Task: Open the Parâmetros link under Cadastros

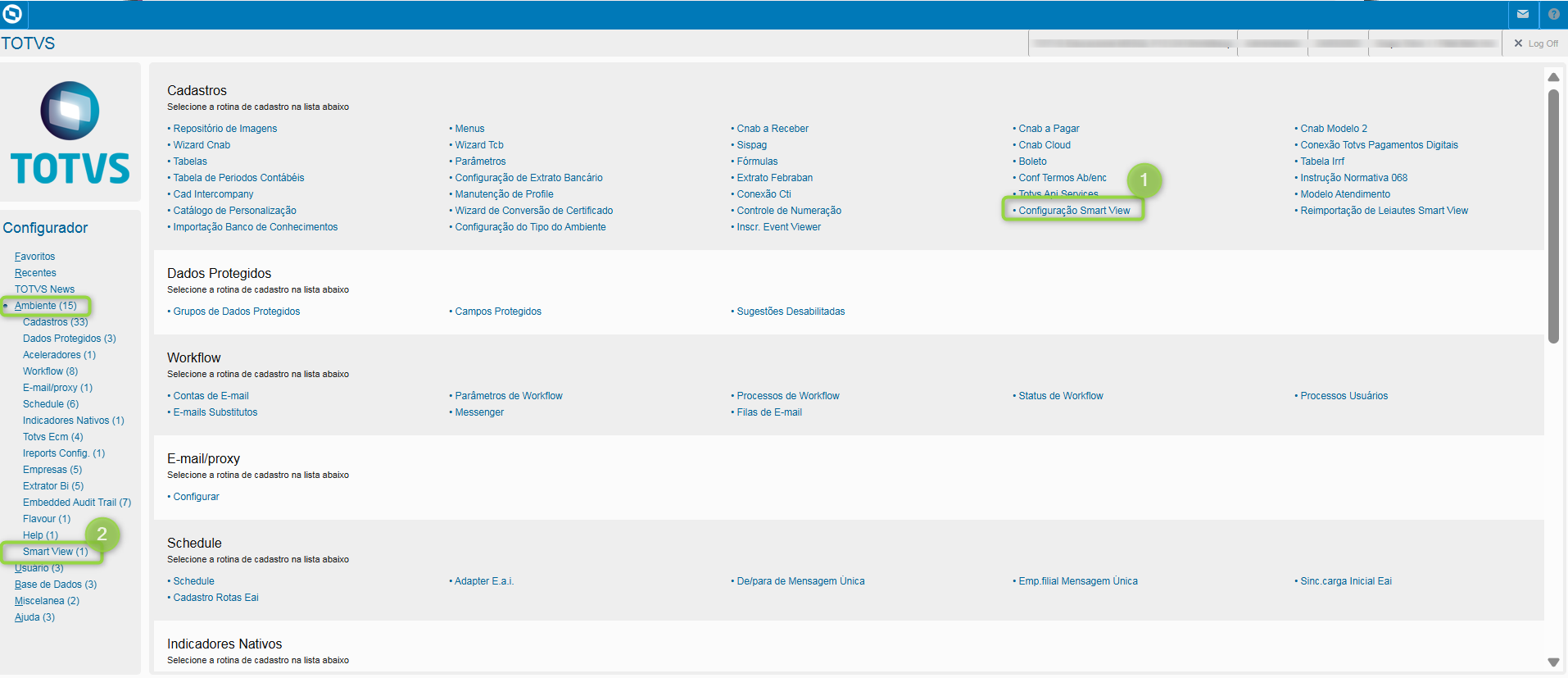Action: [480, 162]
